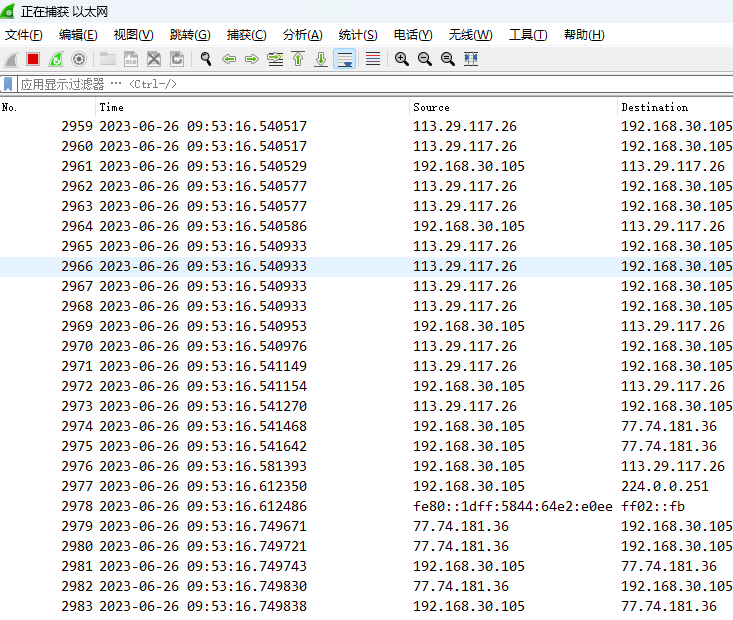Save the capture file icon
Viewport: 733px width, 620px height.
[x=131, y=59]
